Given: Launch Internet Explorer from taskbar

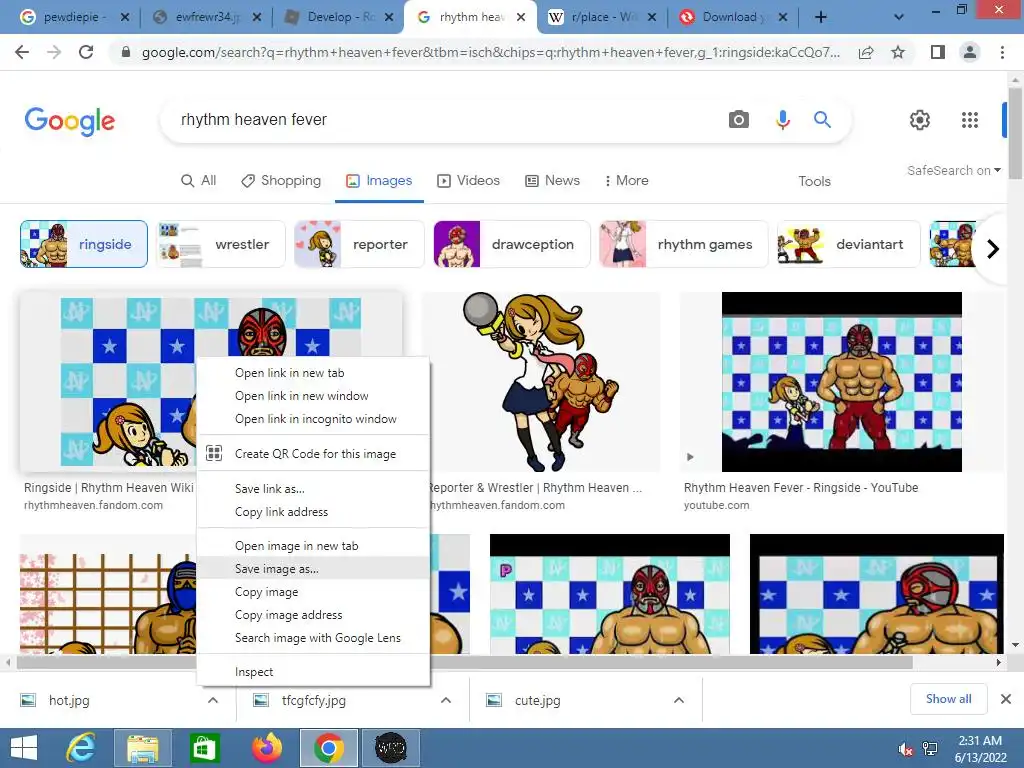Looking at the screenshot, I should tap(81, 748).
